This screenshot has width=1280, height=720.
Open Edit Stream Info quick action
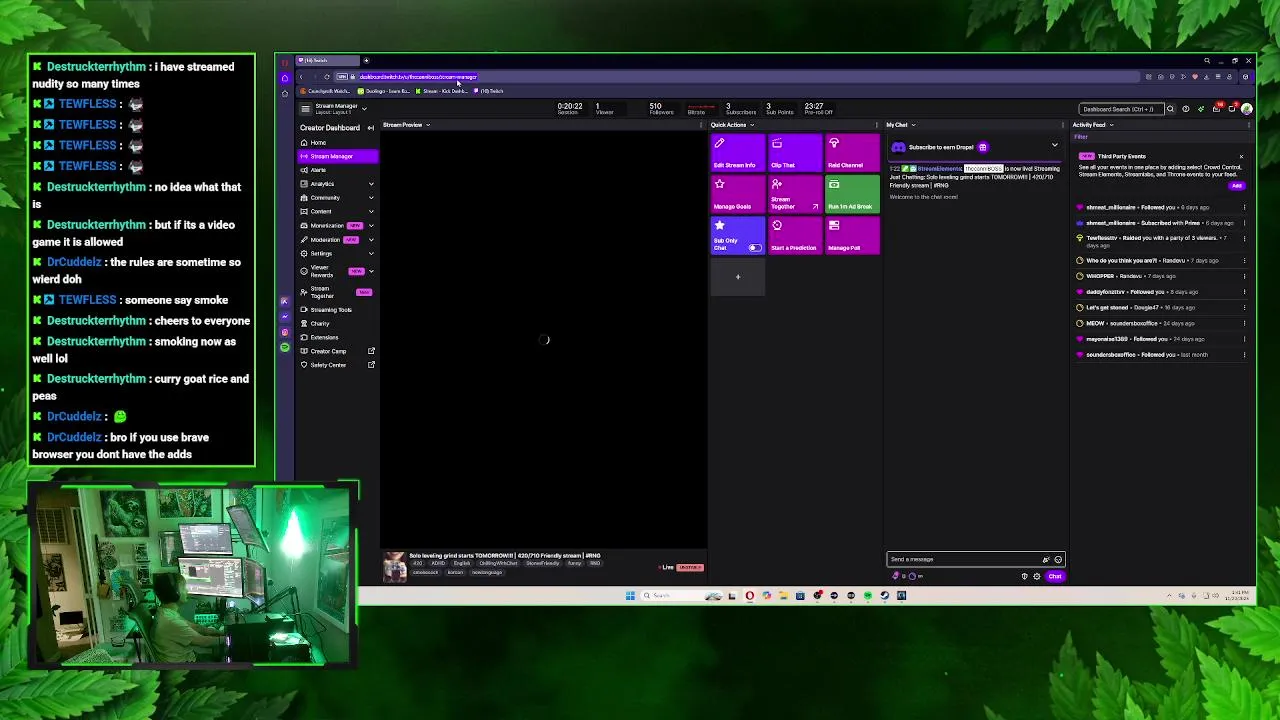click(x=737, y=152)
